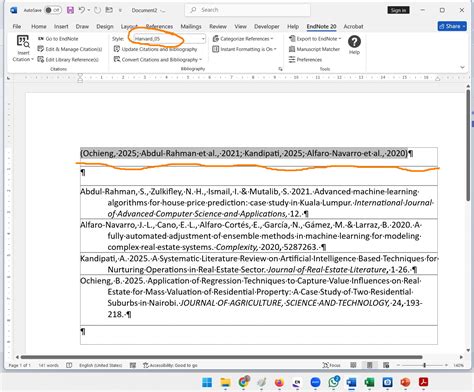Open Customize Quick Access Toolbar dropdown

pos(120,10)
